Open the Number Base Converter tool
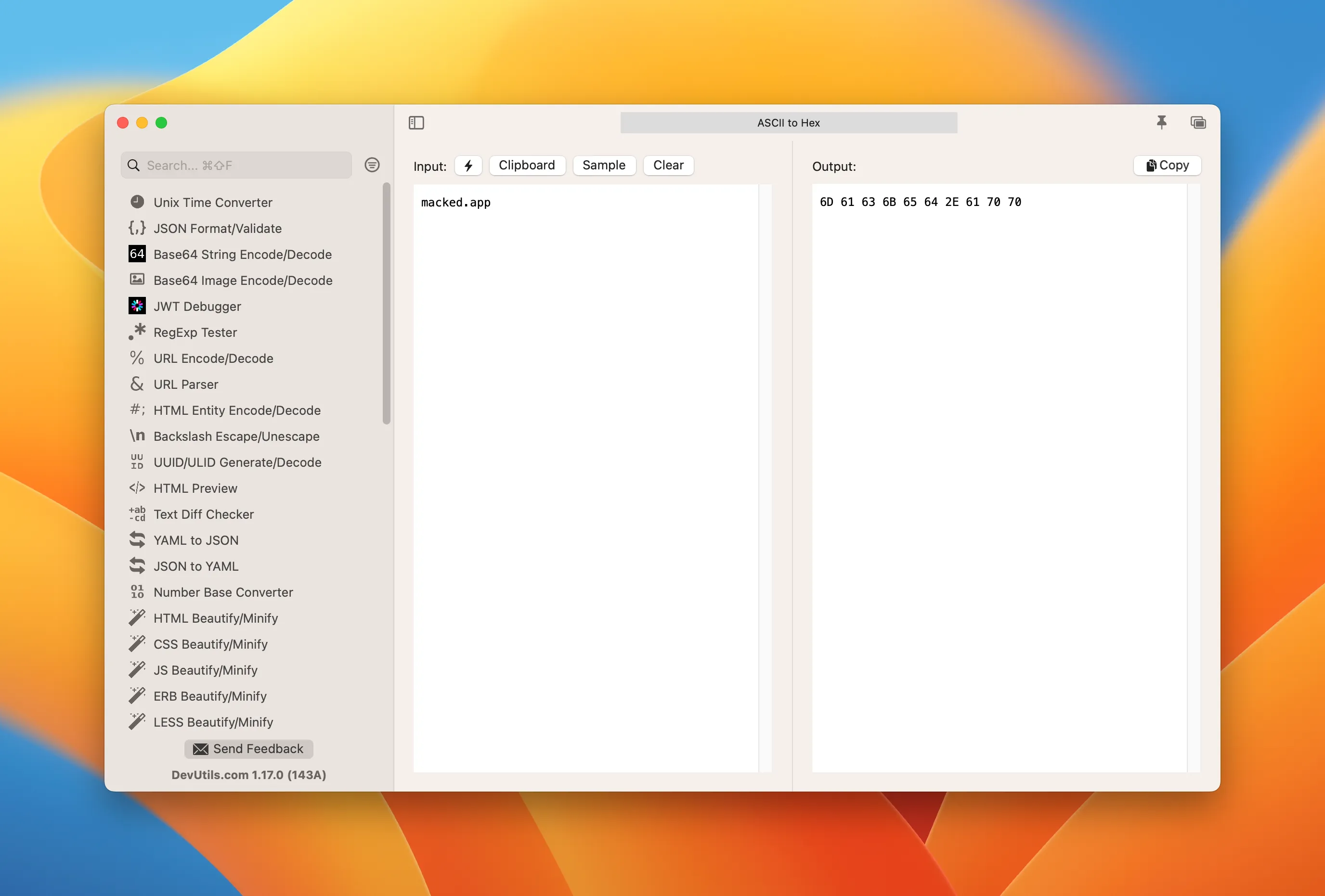Screen dimensions: 1325x896 tap(223, 591)
